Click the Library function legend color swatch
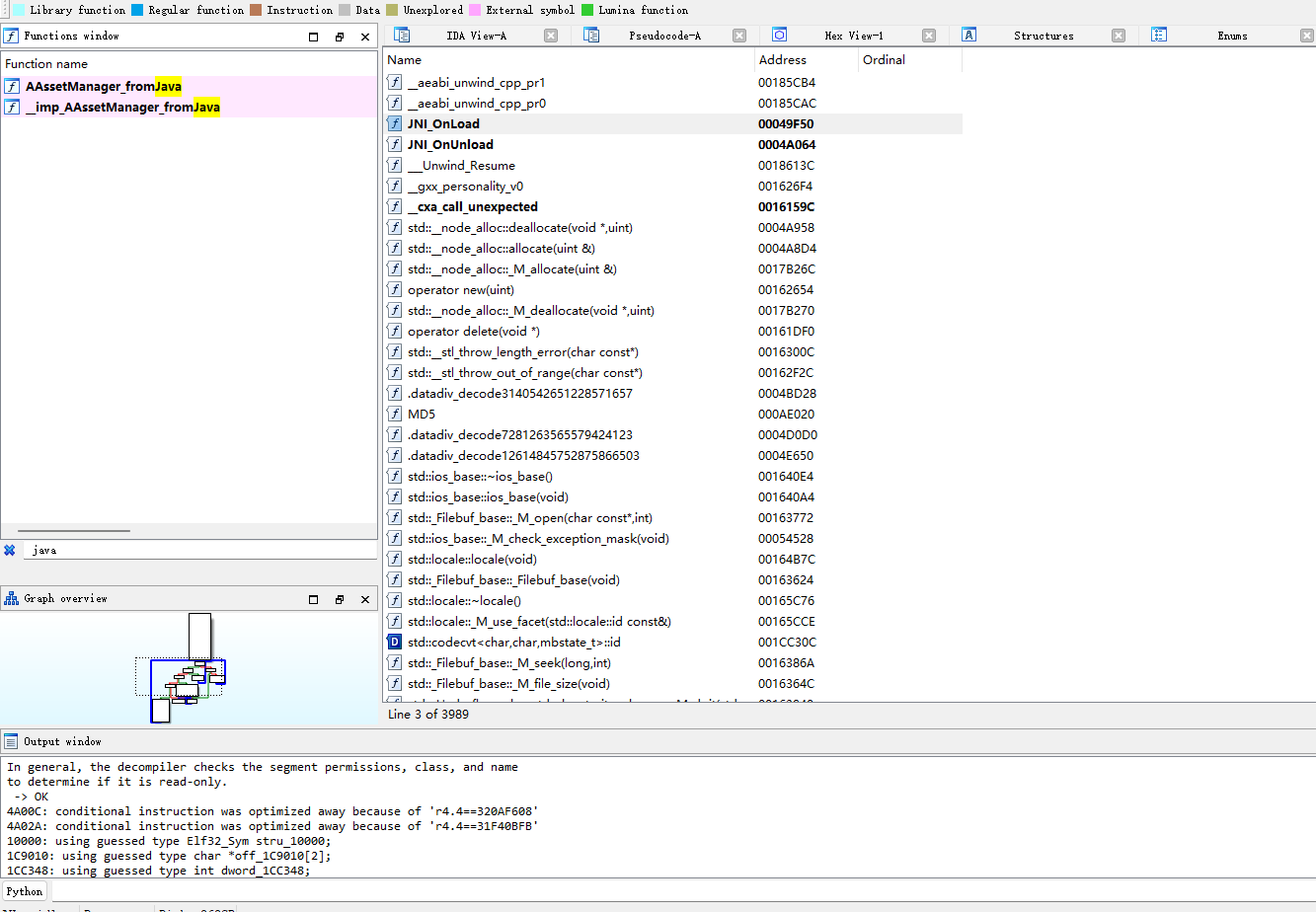This screenshot has height=912, width=1316. (19, 10)
